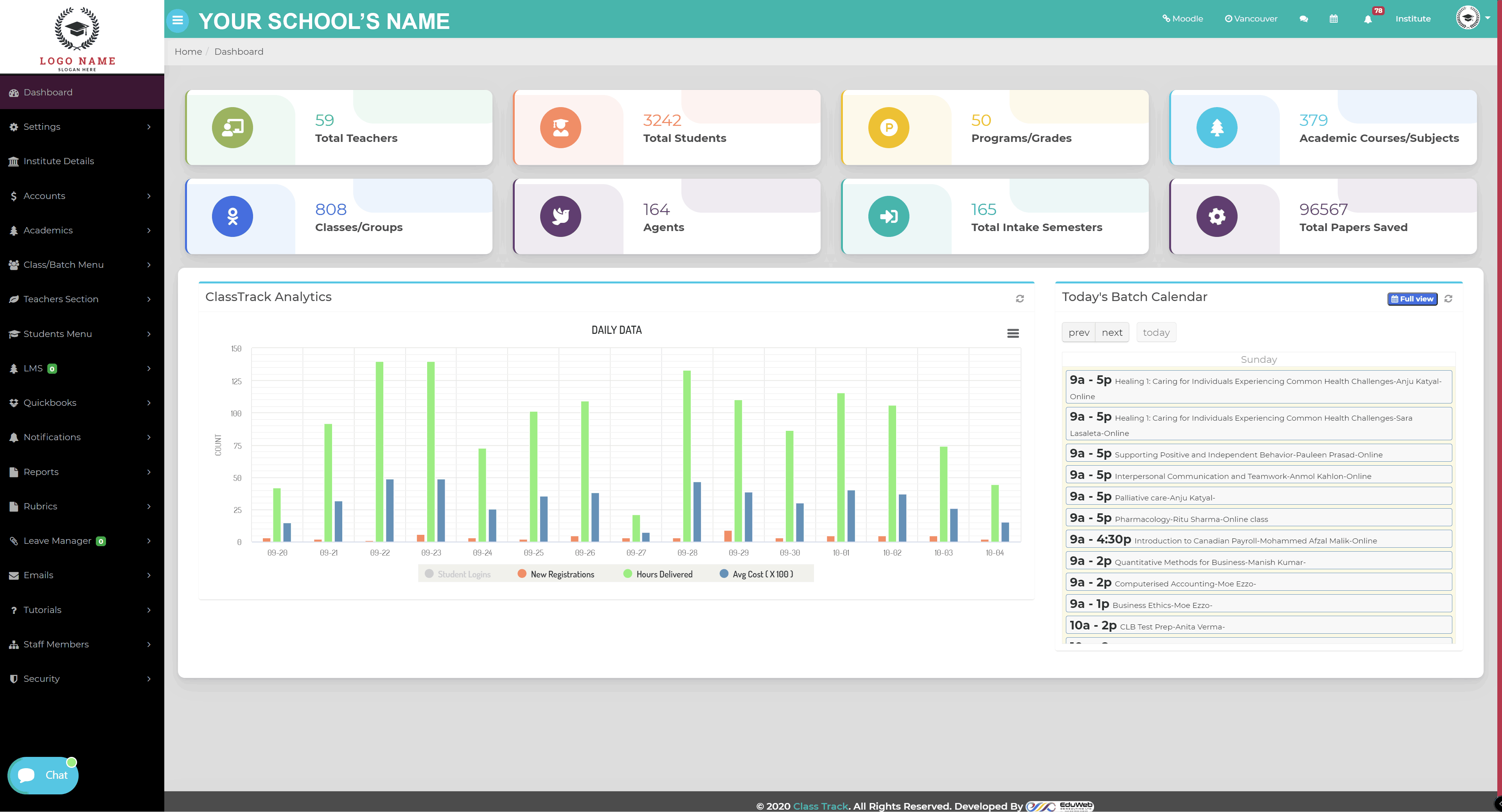
Task: Open the Emails sidebar item
Action: click(82, 575)
